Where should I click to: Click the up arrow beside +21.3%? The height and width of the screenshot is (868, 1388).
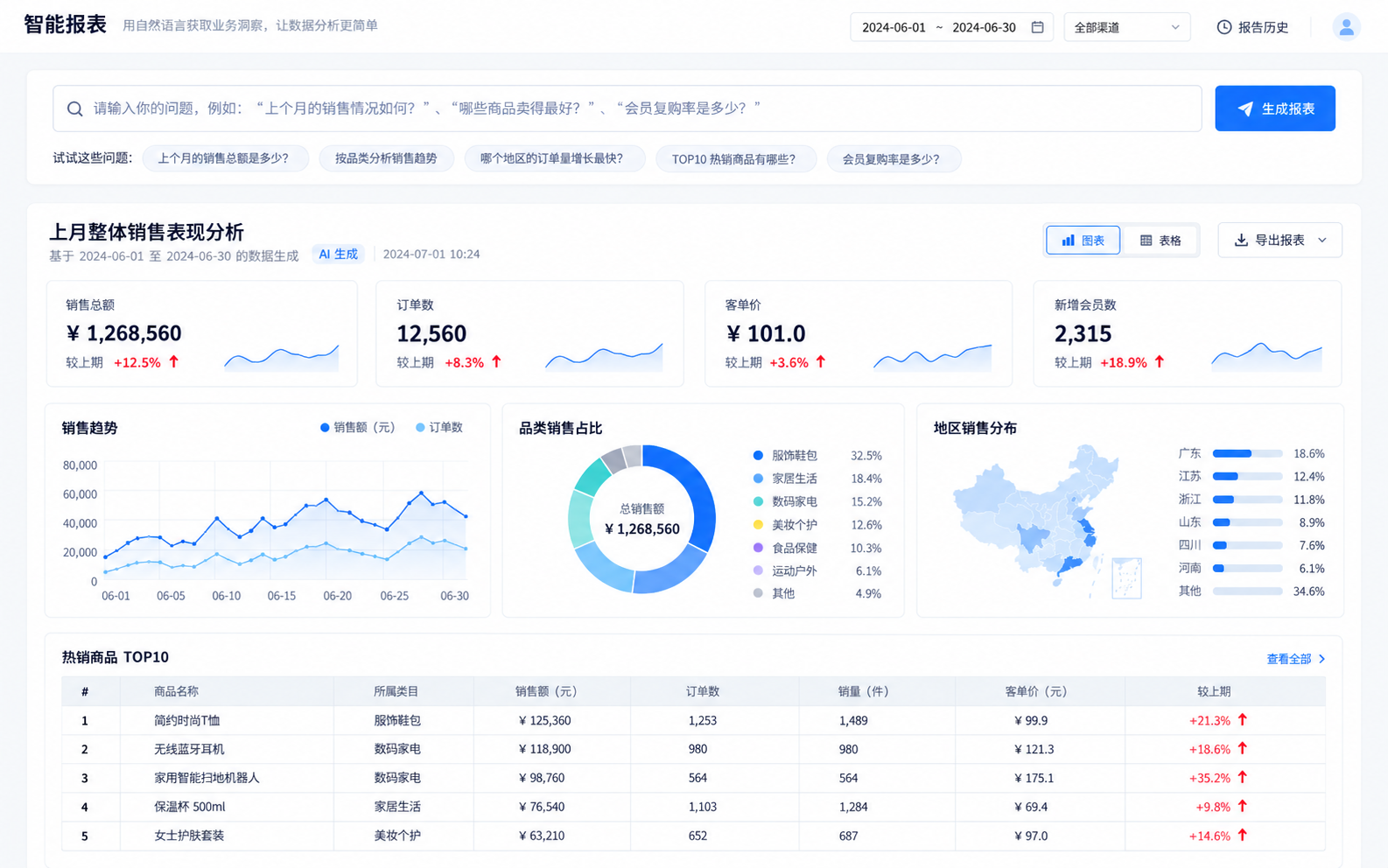(x=1242, y=720)
